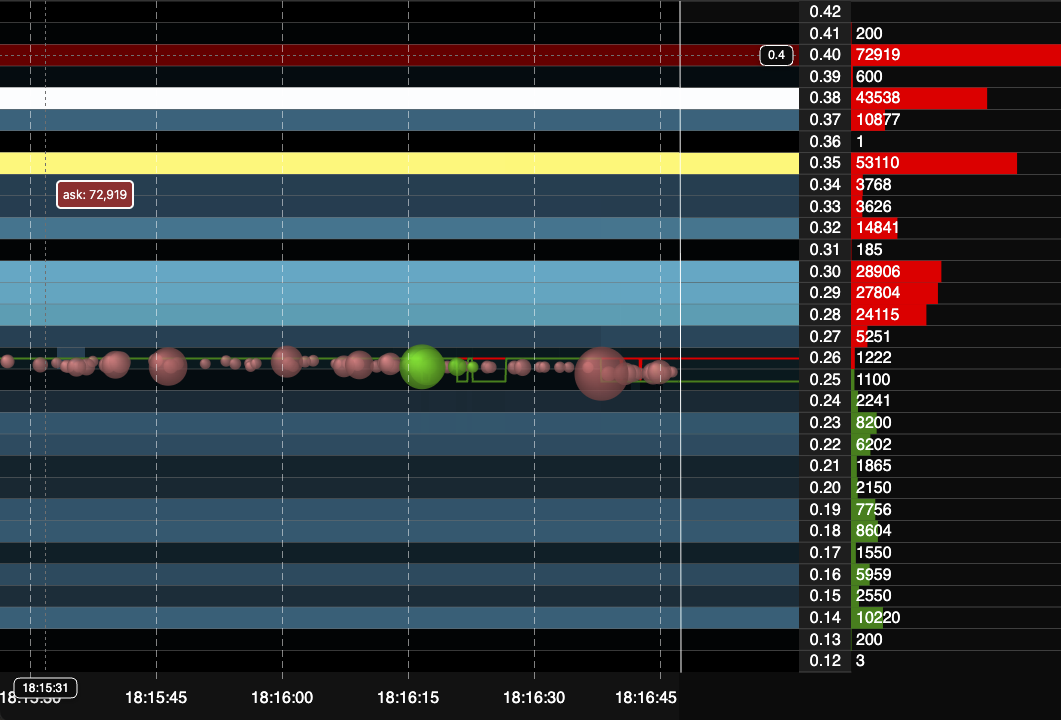The height and width of the screenshot is (720, 1061).
Task: Click the 0.40 price row label
Action: [x=825, y=55]
